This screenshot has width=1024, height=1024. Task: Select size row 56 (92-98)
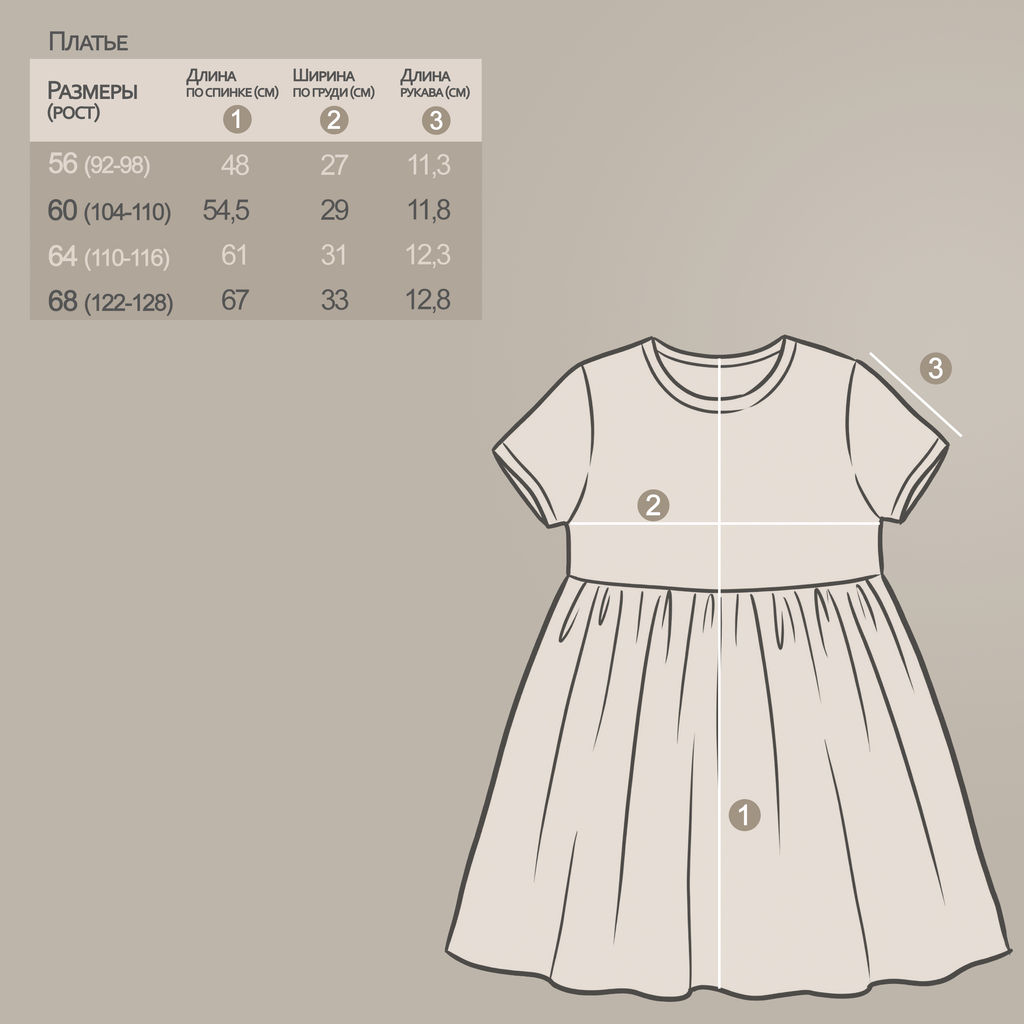99,165
